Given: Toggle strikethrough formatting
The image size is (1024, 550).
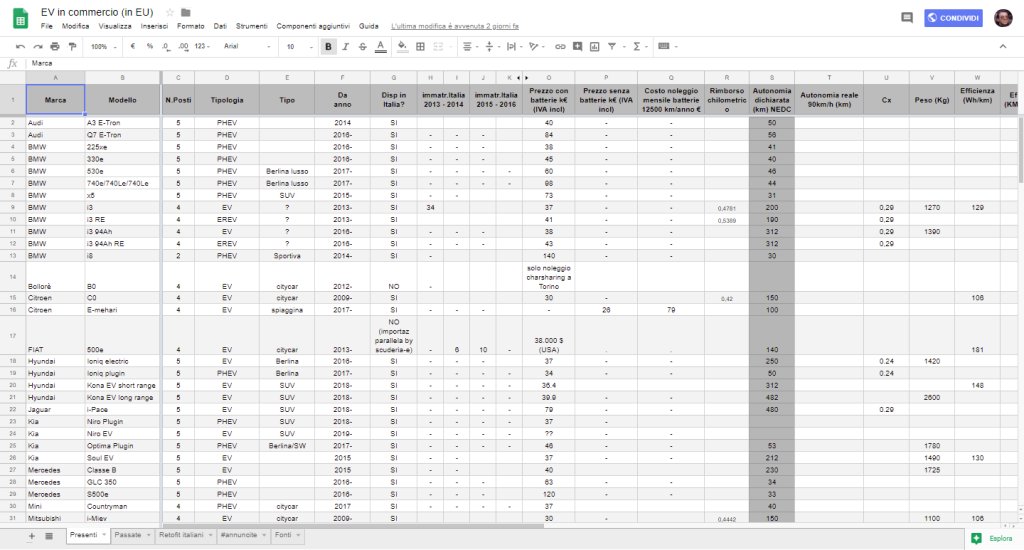Looking at the screenshot, I should coord(362,46).
